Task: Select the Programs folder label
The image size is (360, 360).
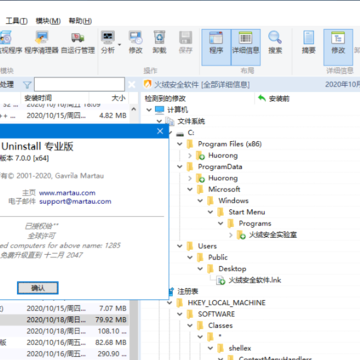Action: pyautogui.click(x=255, y=223)
